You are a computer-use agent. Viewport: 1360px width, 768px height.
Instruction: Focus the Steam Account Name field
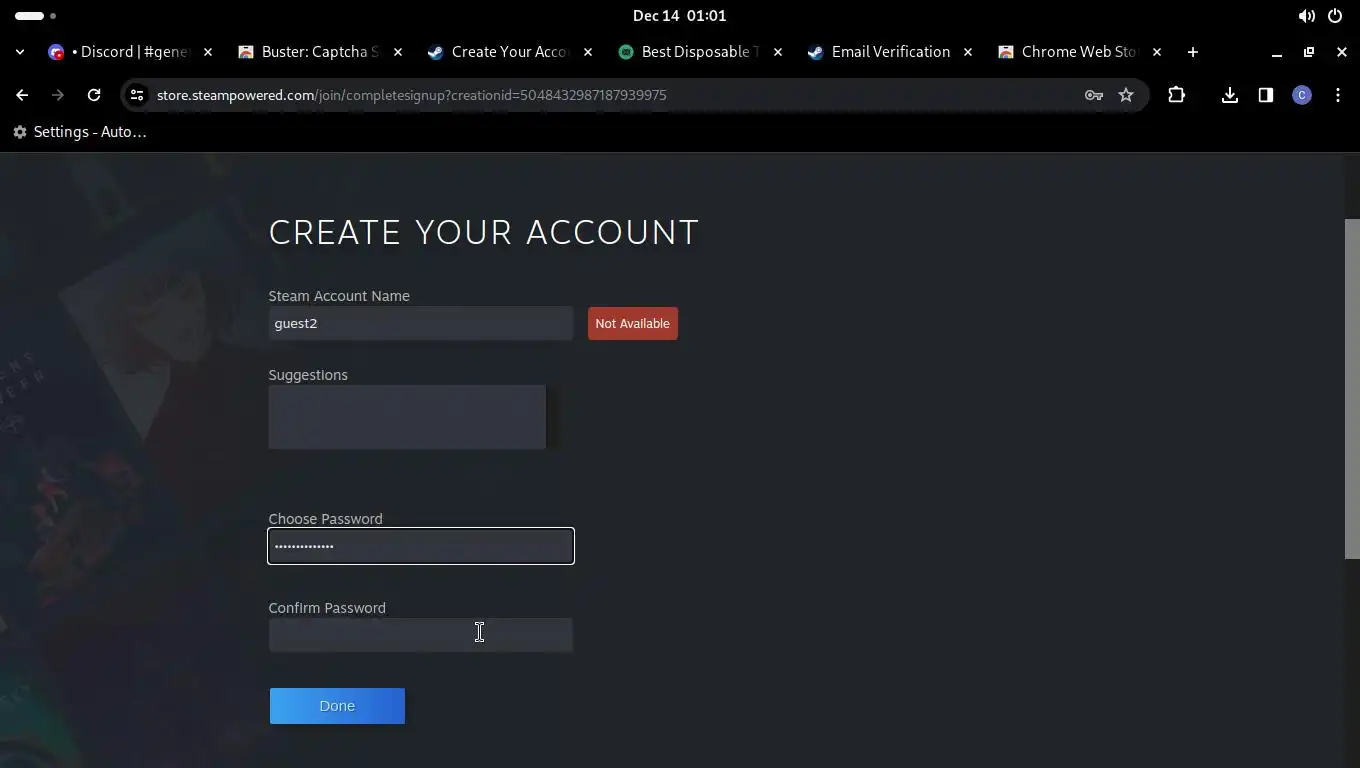421,323
